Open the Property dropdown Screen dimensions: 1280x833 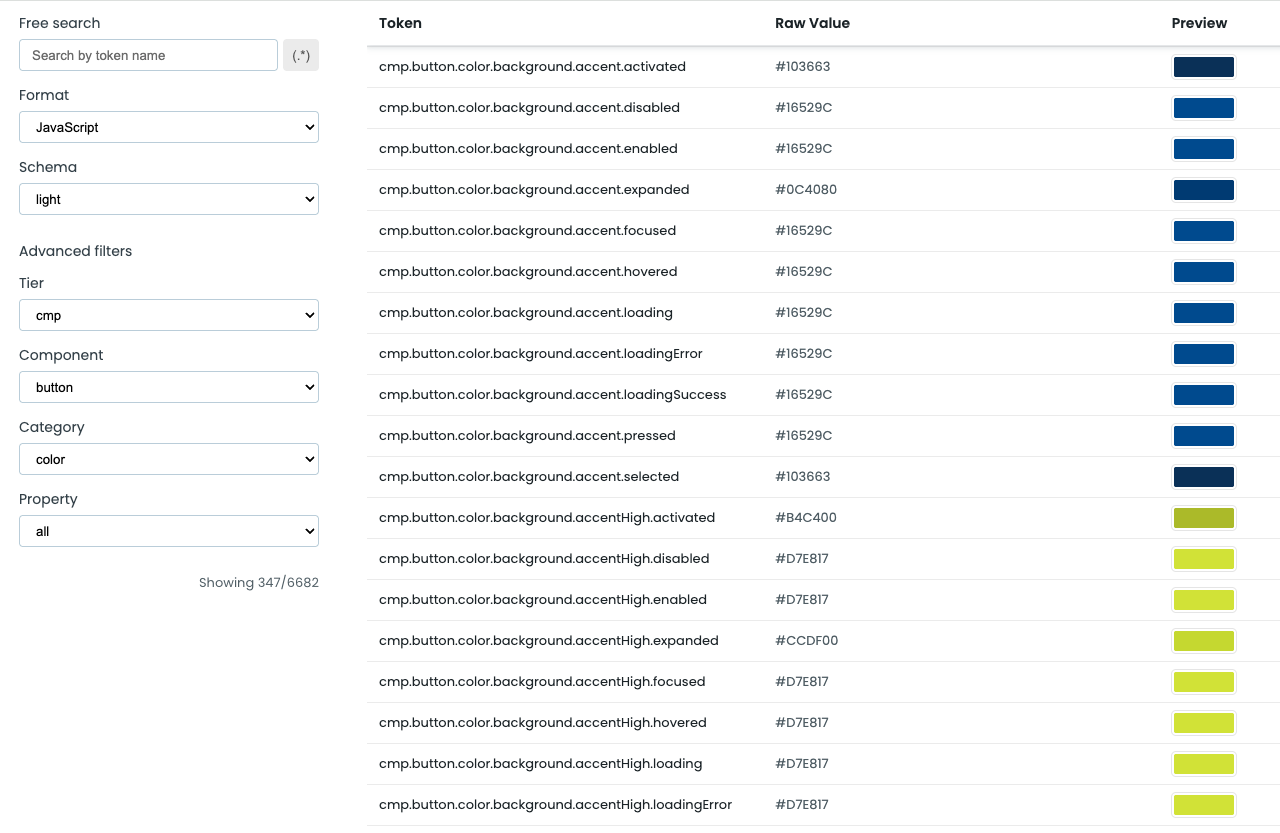click(168, 531)
